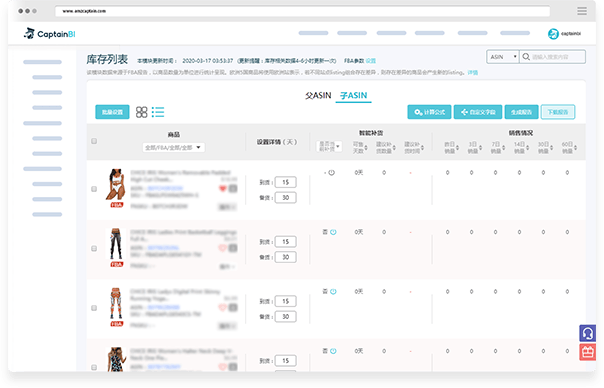Image resolution: width=604 pixels, height=388 pixels.
Task: Click the FBA参数 设置 link
Action: [x=371, y=61]
